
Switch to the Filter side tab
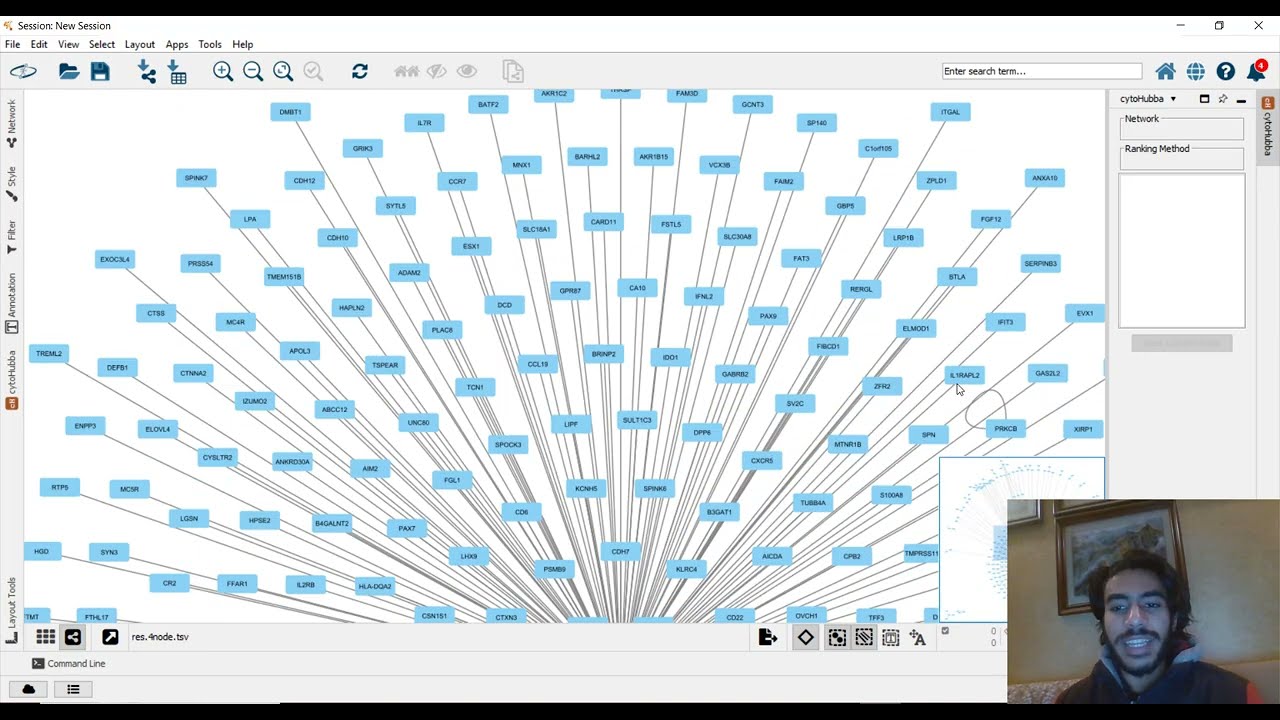click(11, 237)
